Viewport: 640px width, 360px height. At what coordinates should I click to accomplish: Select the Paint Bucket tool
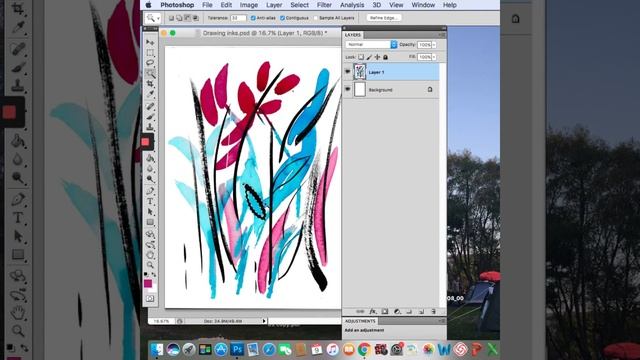[150, 158]
